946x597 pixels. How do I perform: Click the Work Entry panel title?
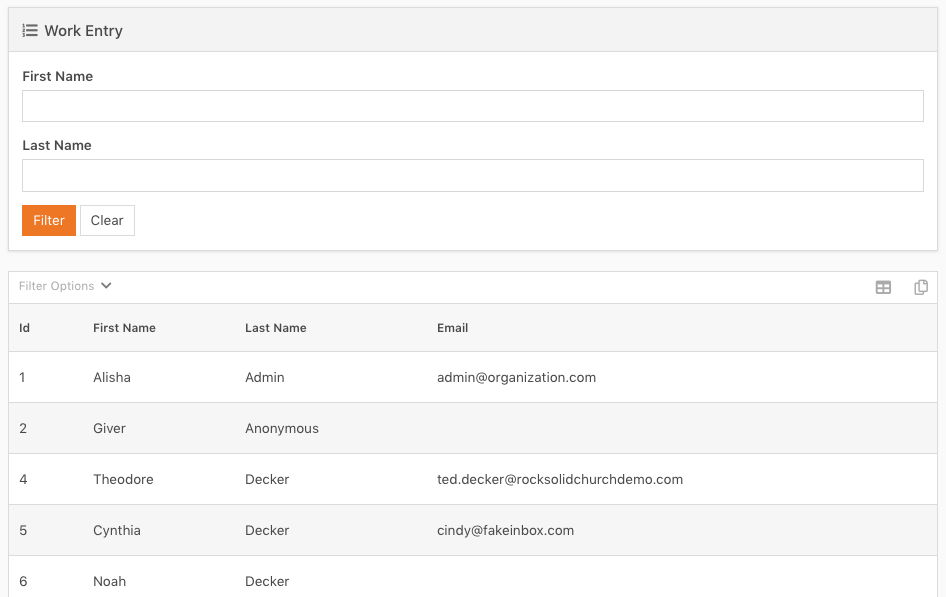83,30
